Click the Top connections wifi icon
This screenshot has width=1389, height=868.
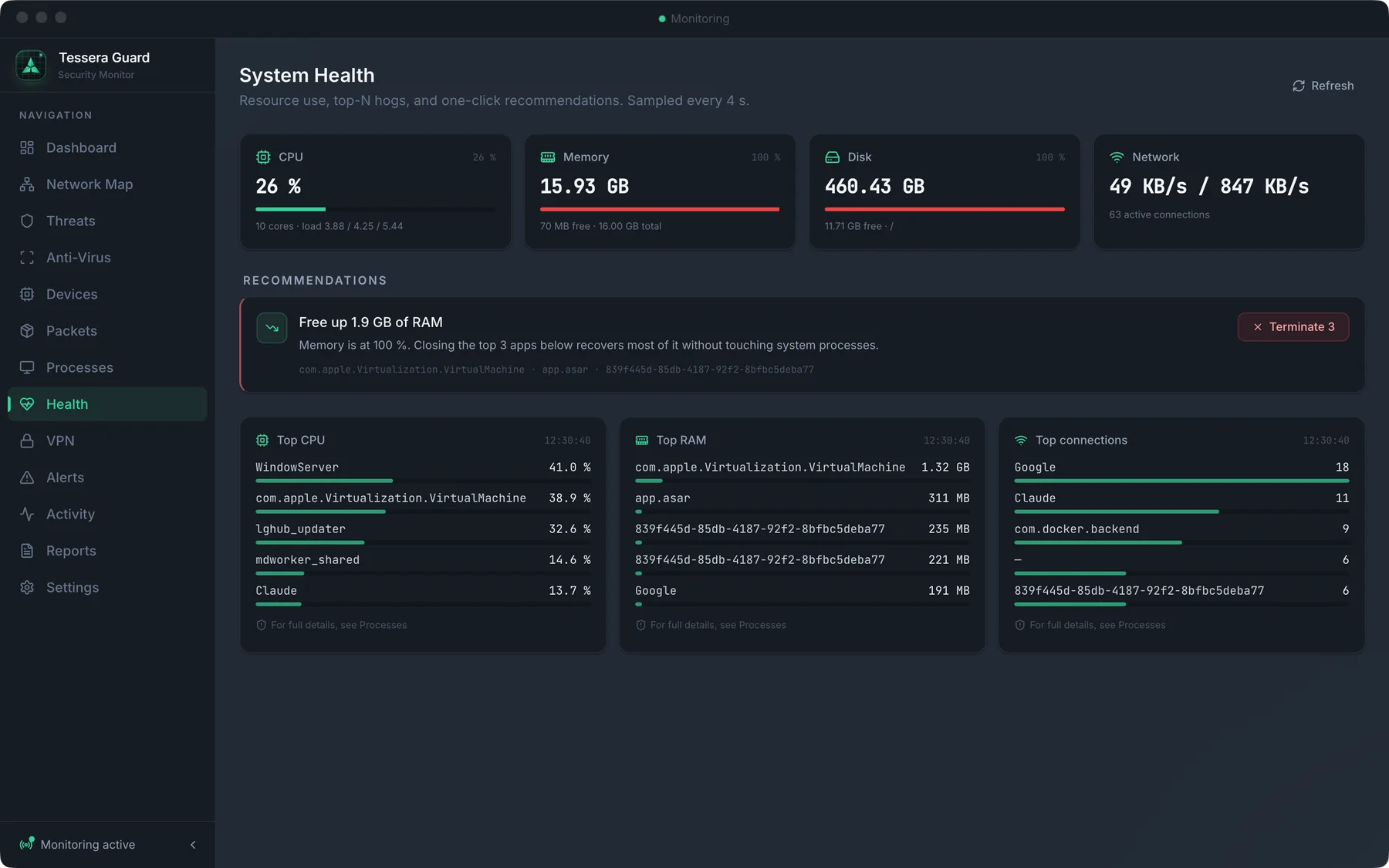click(1021, 440)
